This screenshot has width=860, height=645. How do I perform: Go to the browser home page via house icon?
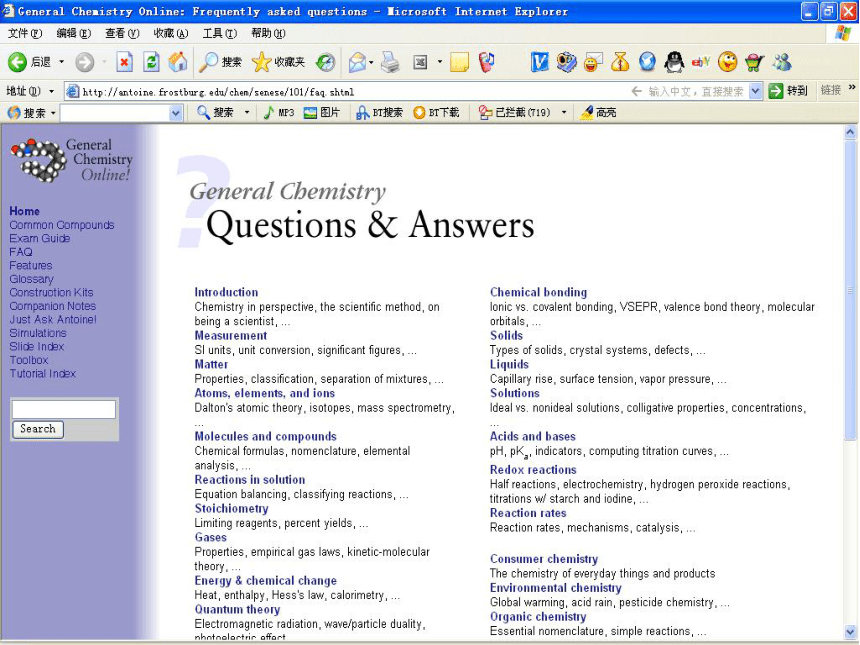pos(178,62)
